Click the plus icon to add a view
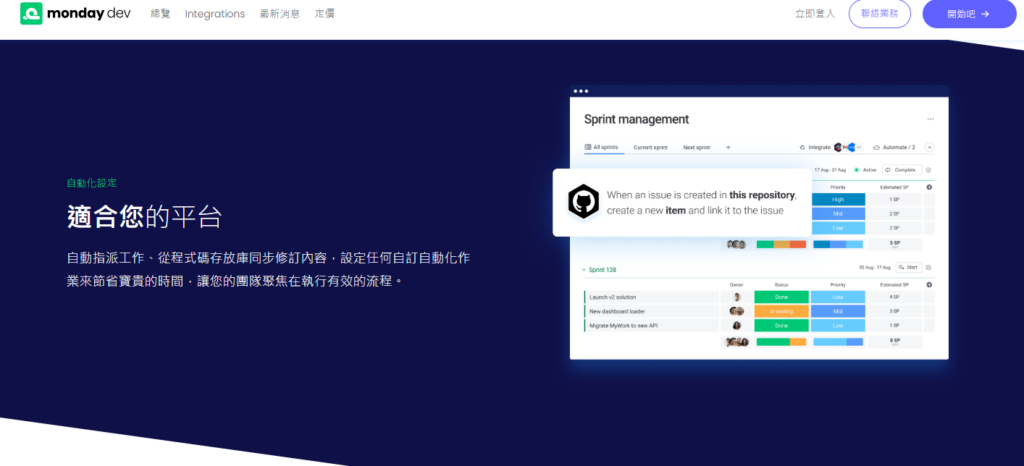 tap(728, 148)
